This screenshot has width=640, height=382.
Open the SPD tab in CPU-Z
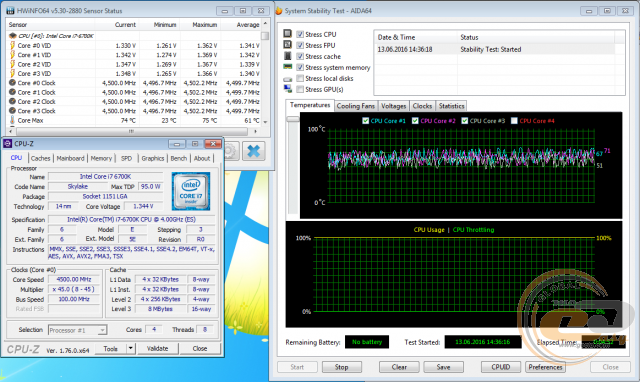[x=127, y=158]
